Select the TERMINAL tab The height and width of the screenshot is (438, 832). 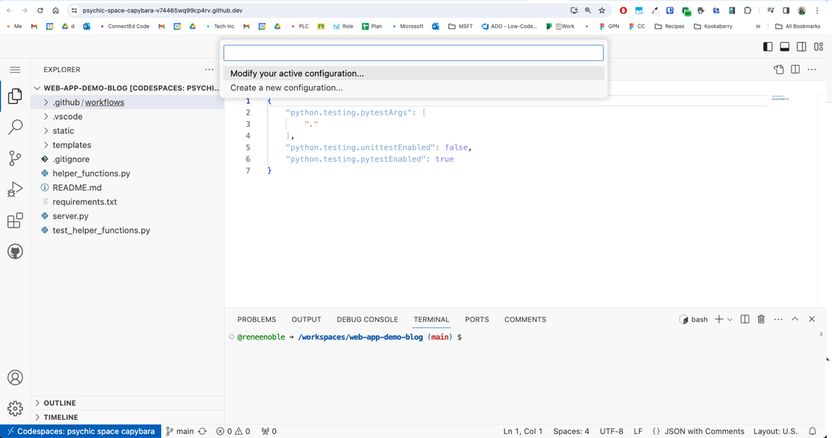tap(431, 319)
